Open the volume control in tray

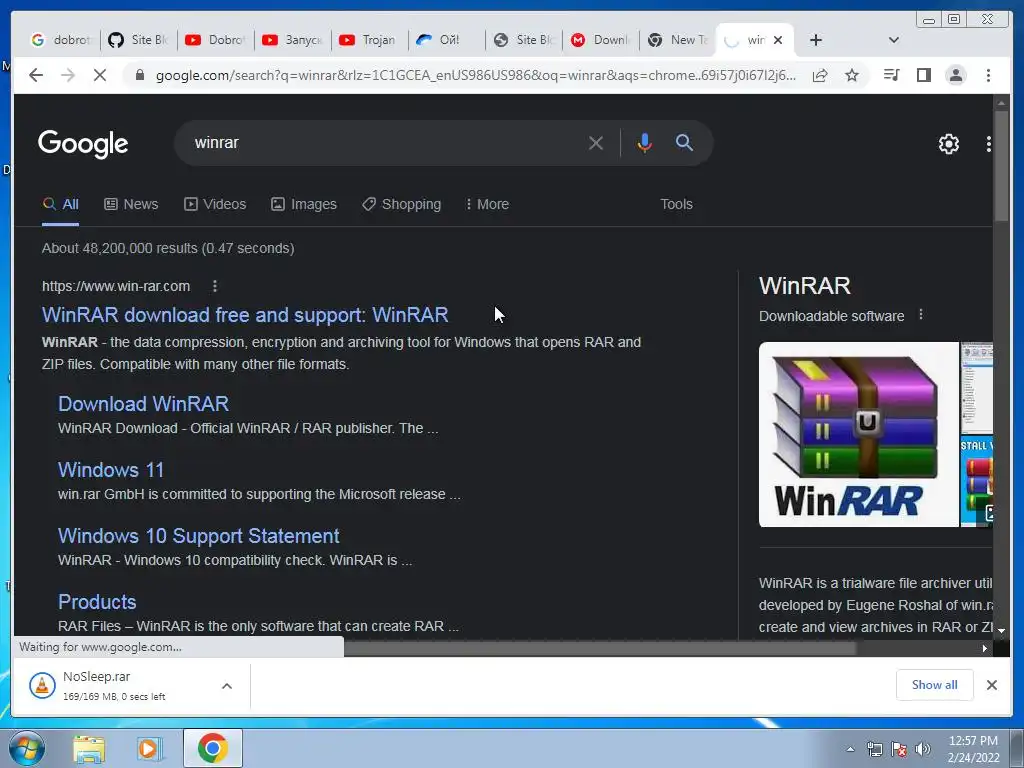click(923, 749)
